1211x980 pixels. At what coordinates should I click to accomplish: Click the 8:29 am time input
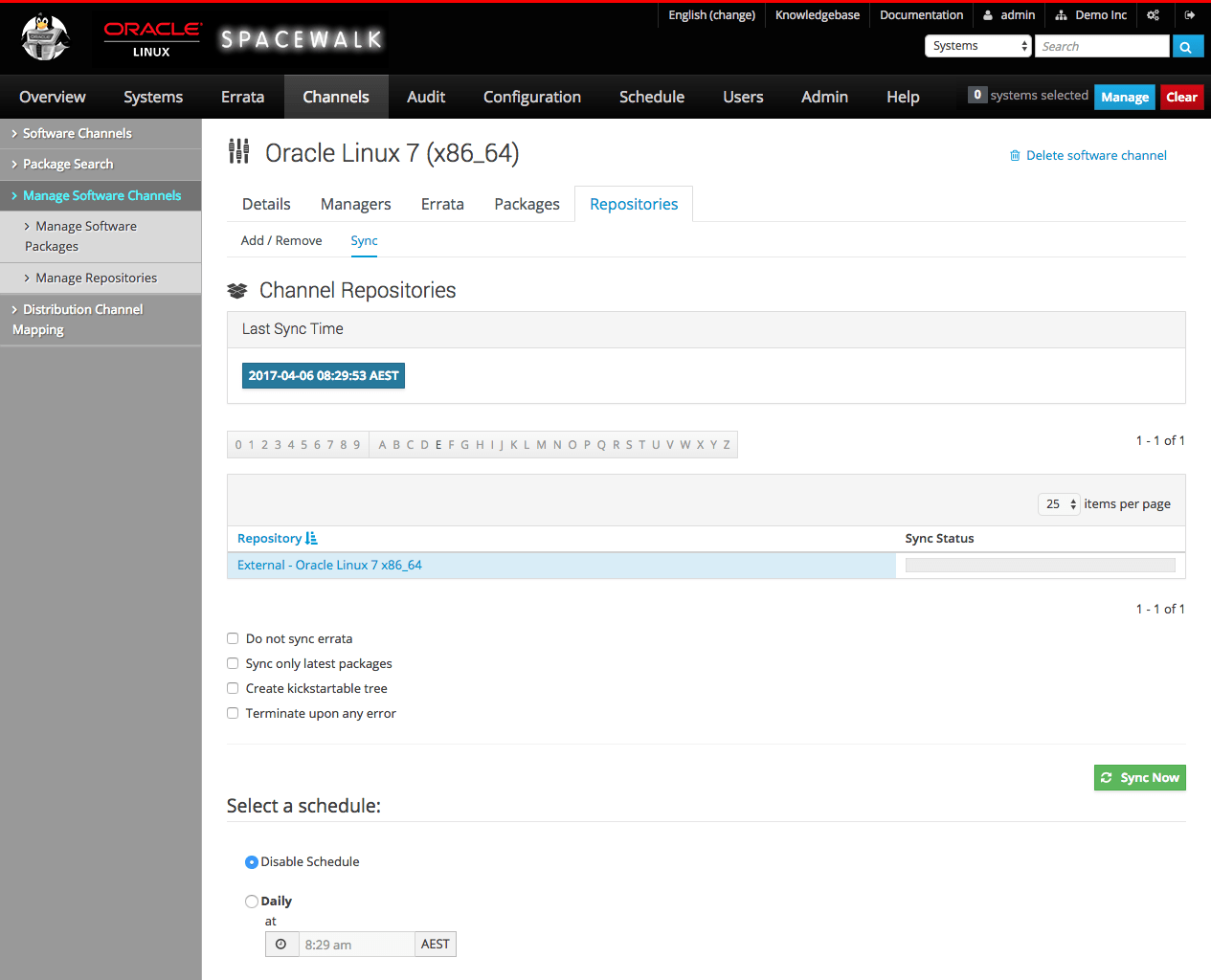pyautogui.click(x=356, y=945)
